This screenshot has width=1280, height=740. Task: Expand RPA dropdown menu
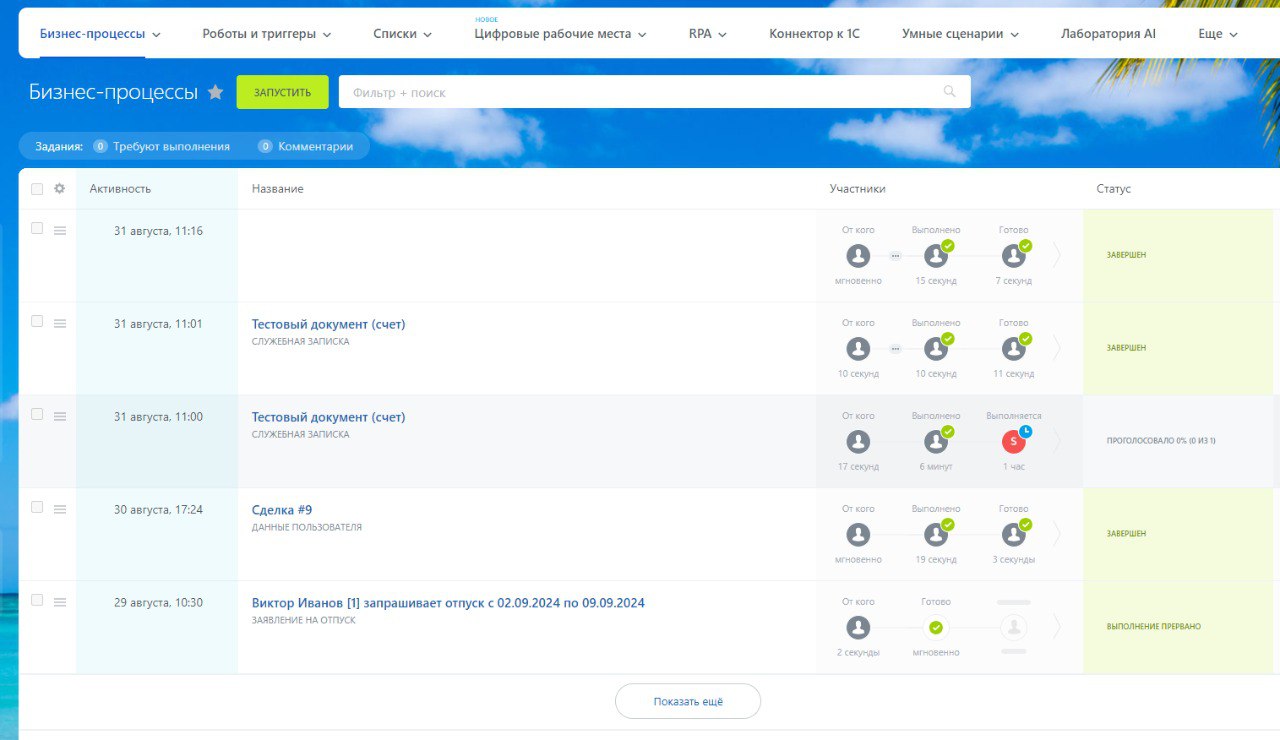722,34
